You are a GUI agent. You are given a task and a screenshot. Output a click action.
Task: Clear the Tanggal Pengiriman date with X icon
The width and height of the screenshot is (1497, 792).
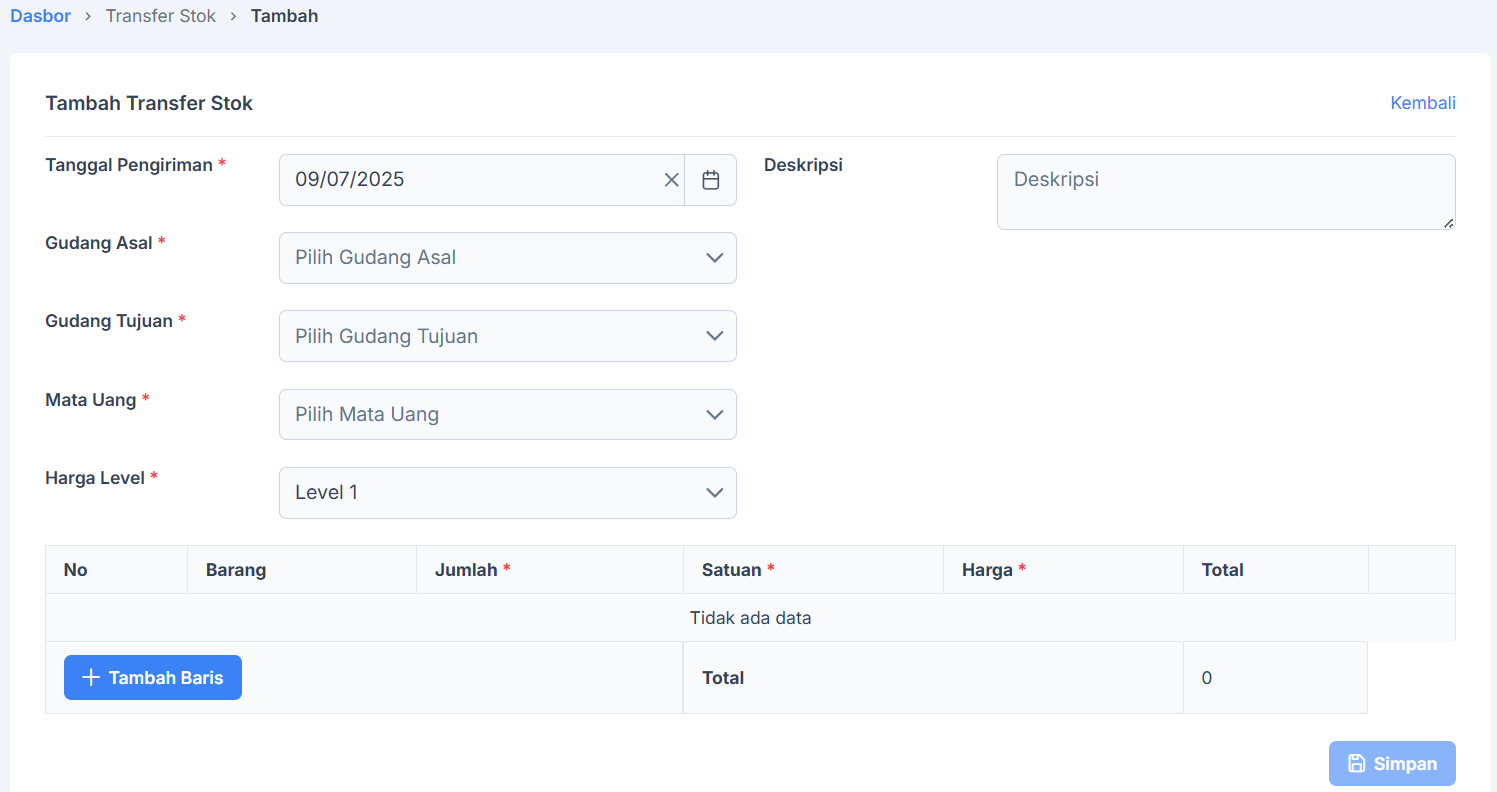pyautogui.click(x=671, y=180)
